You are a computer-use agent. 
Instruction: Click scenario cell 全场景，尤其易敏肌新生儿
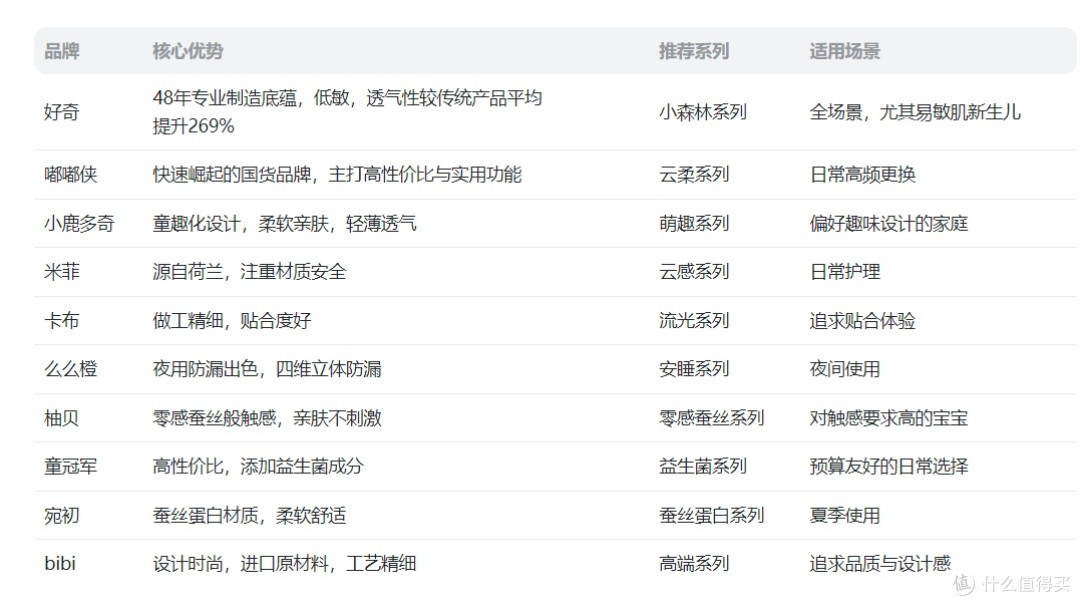tap(915, 112)
